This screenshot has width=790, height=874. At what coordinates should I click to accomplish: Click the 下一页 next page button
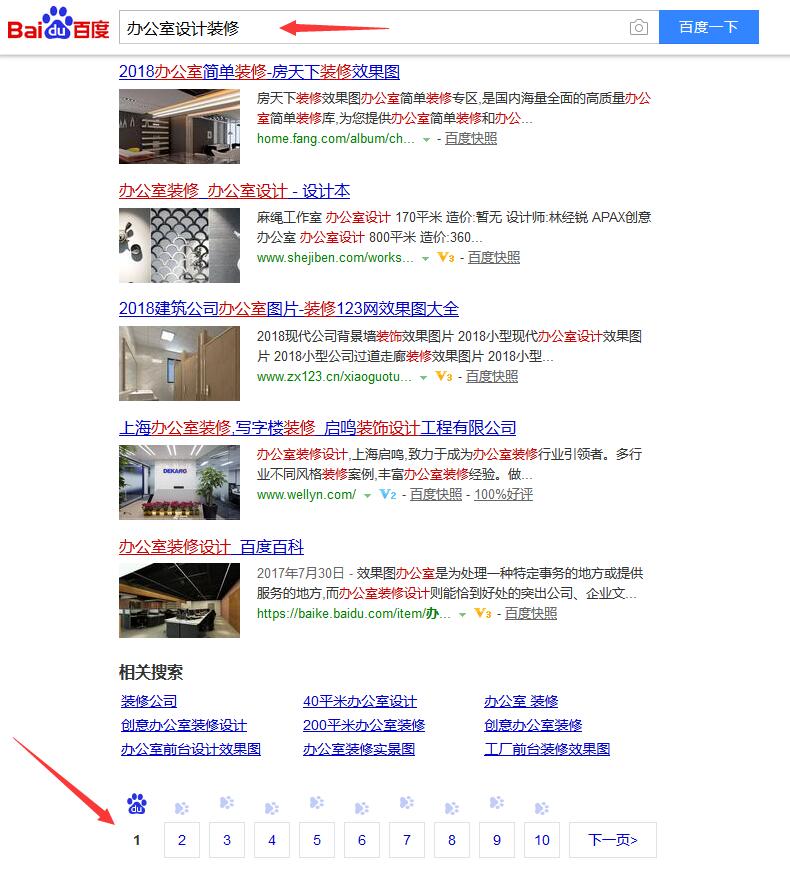click(612, 840)
